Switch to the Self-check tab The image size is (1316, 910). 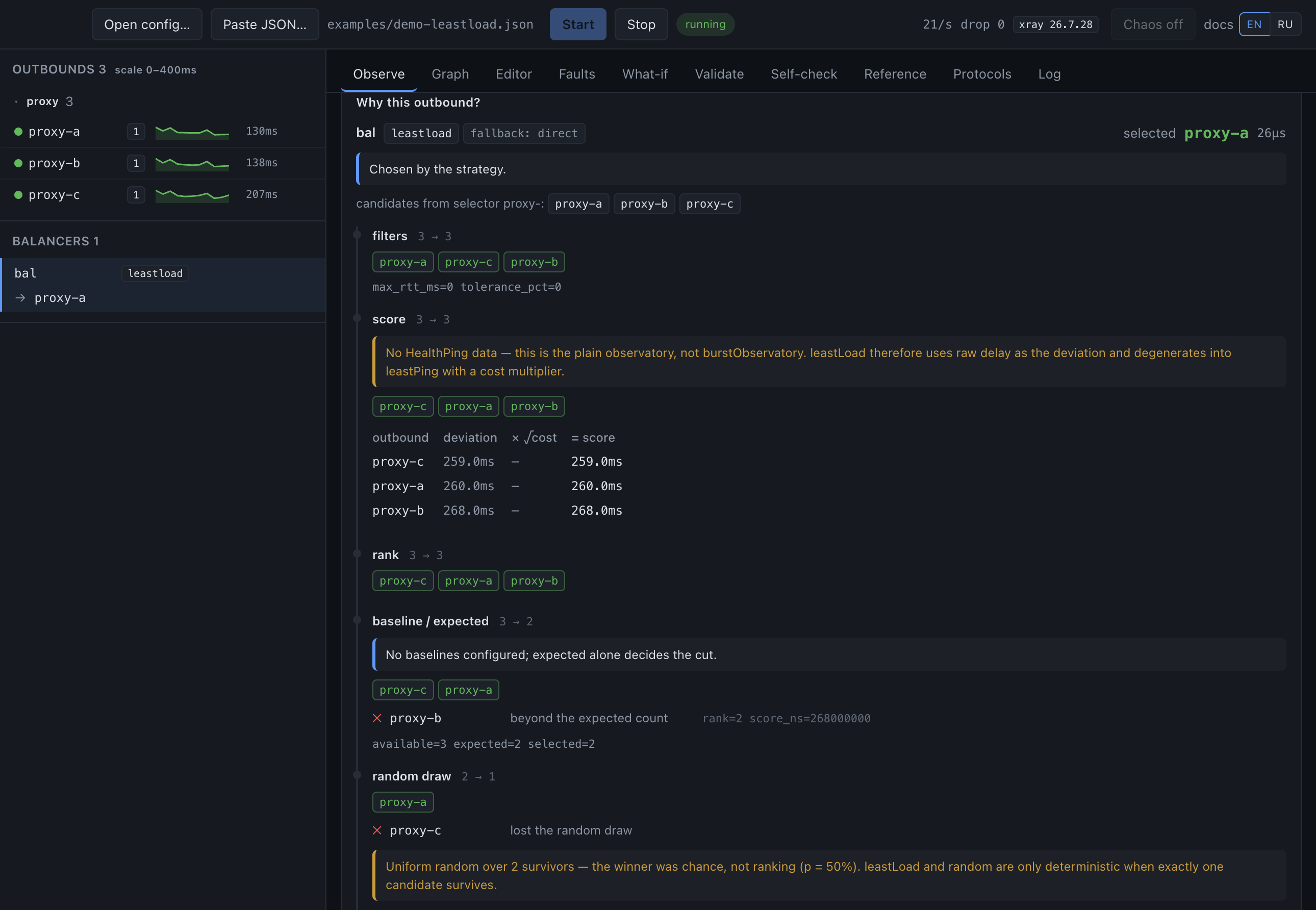point(804,74)
